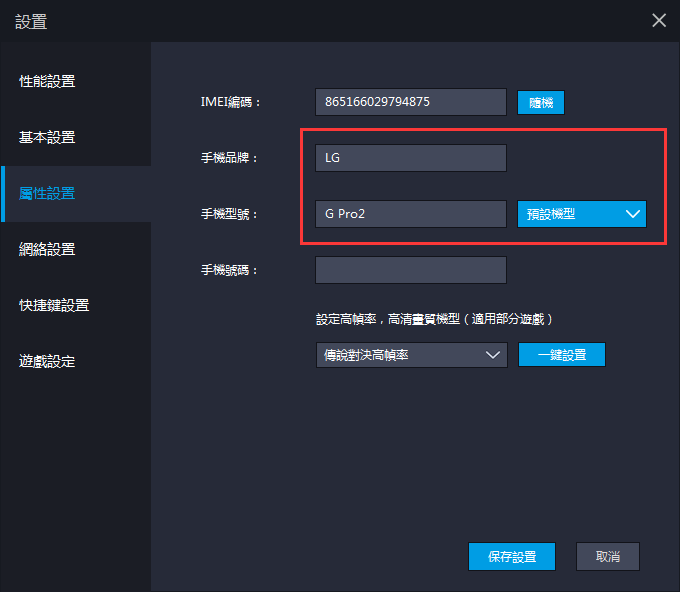Open the 基本設置 section
This screenshot has height=592, width=680.
point(48,137)
